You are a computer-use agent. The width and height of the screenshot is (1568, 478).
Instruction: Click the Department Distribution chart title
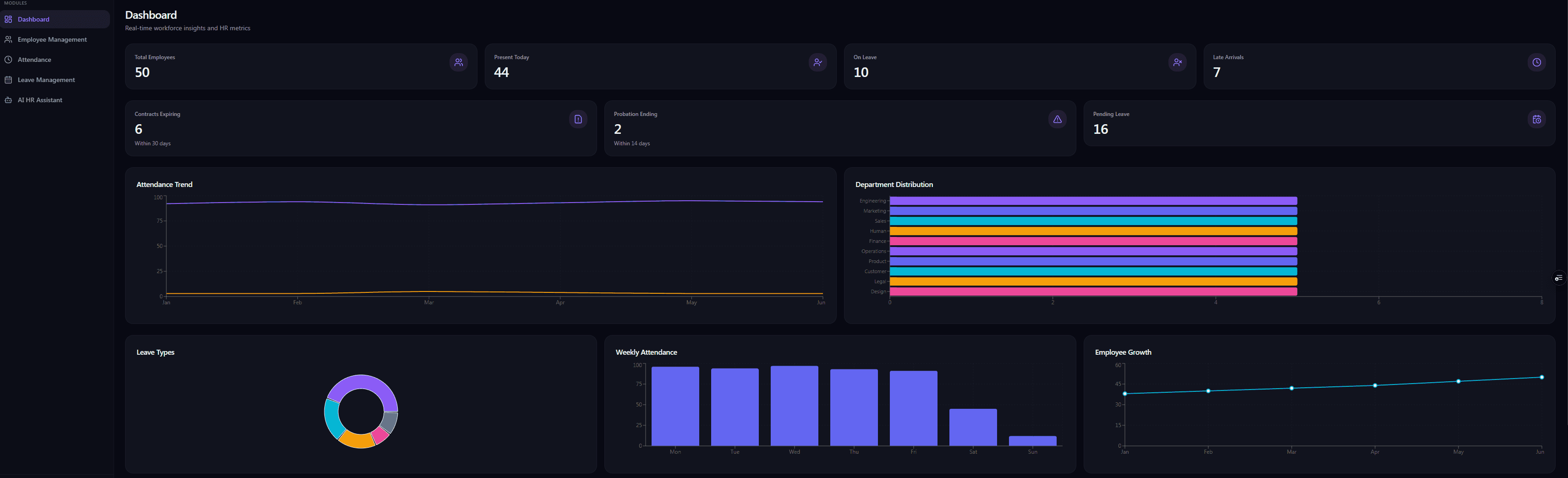pyautogui.click(x=894, y=185)
